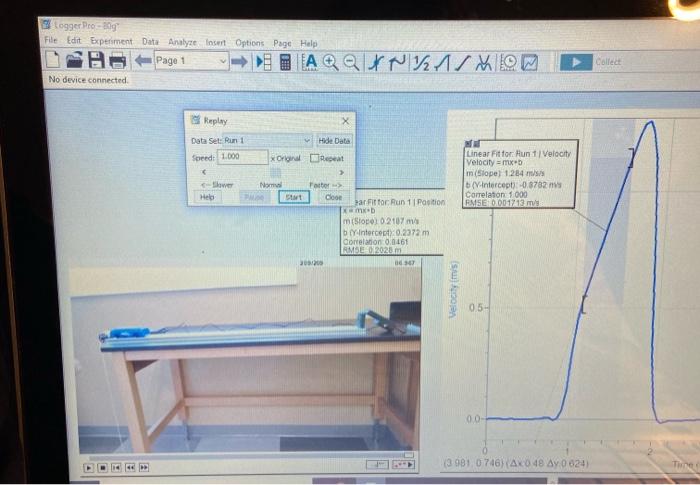This screenshot has width=700, height=485.
Task: Click the Autoscale graph 'A' icon
Action: click(x=309, y=62)
